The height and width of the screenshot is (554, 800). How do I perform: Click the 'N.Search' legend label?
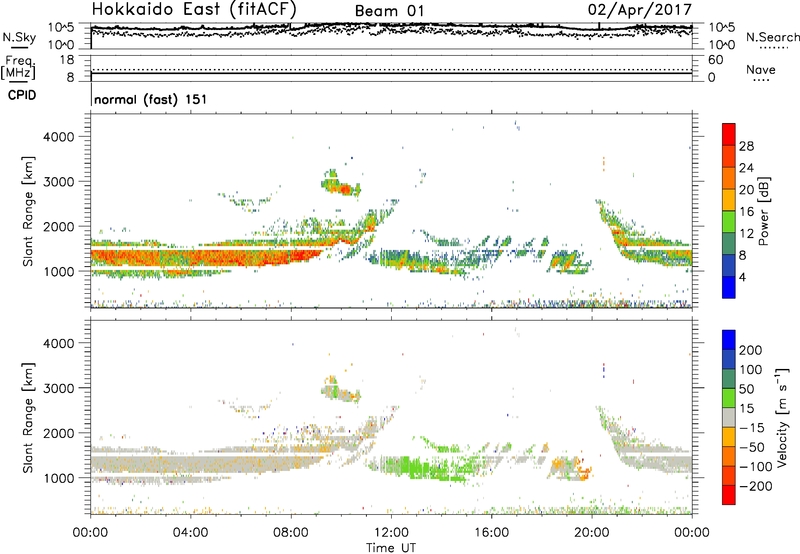(x=772, y=37)
